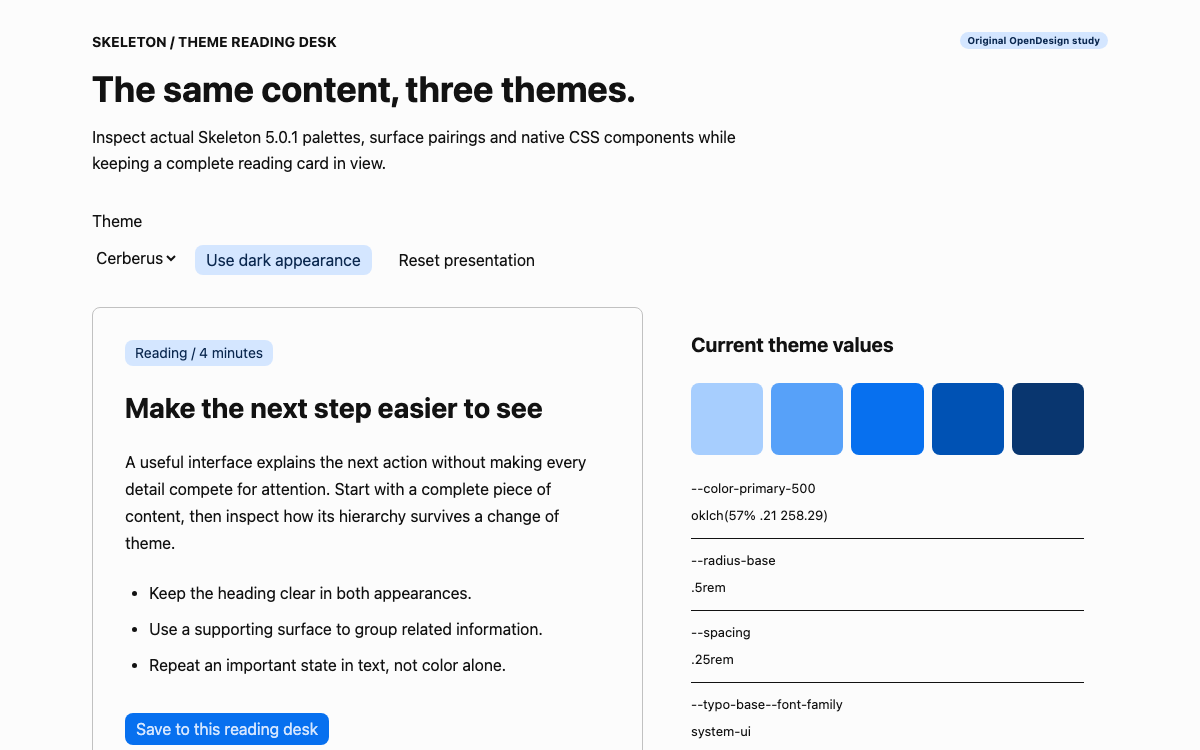Click the --spacing label
Screen dimensions: 1200x750
pyautogui.click(x=721, y=633)
